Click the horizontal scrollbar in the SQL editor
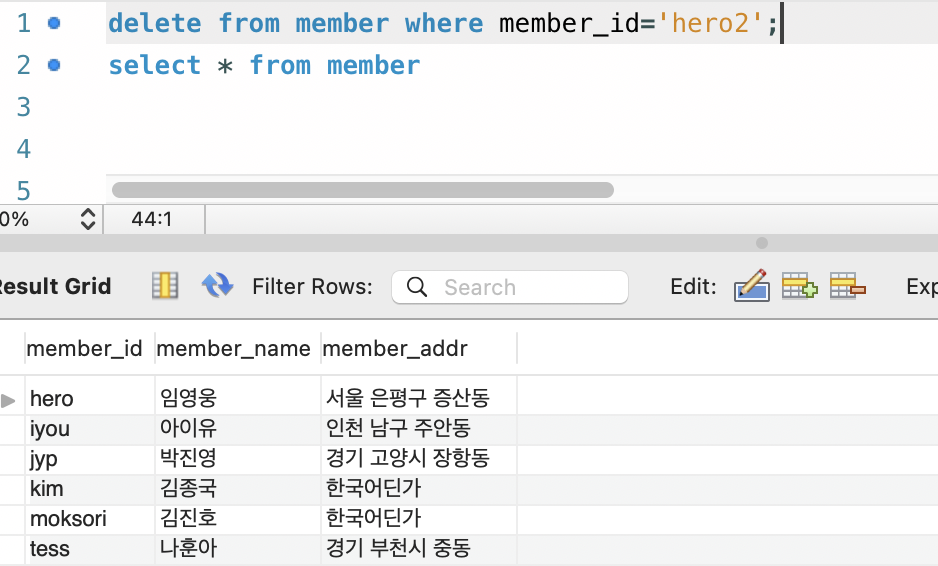Screen dimensions: 938x566 (363, 190)
